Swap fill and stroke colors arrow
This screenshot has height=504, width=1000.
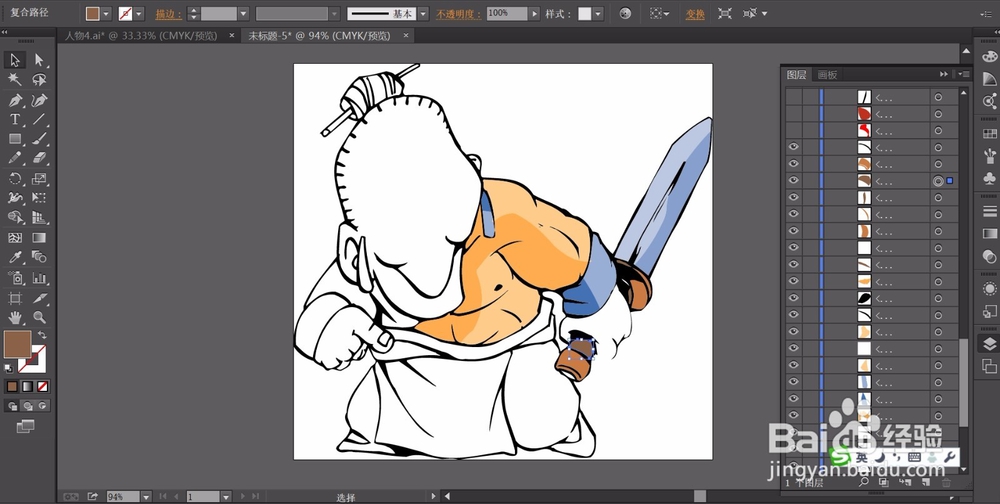[41, 334]
